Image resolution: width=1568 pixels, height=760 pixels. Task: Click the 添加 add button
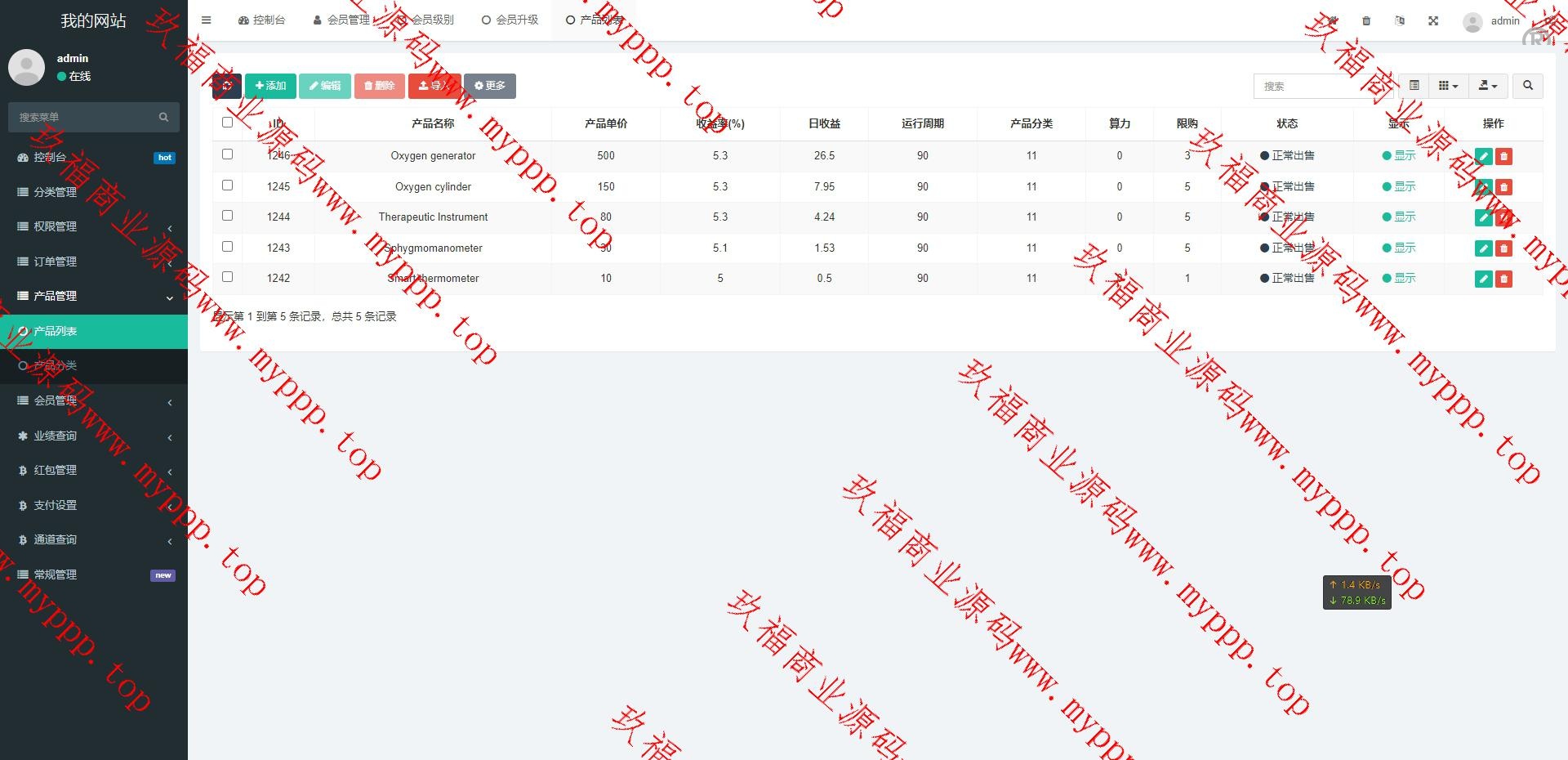click(x=270, y=86)
